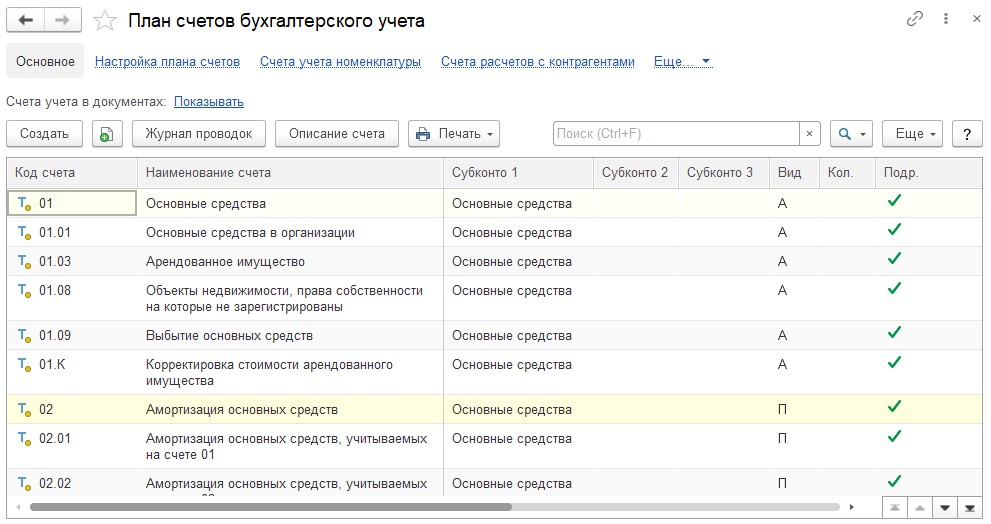Toggle Подр. checkmark for account 01.08
This screenshot has width=991, height=524.
pos(894,289)
